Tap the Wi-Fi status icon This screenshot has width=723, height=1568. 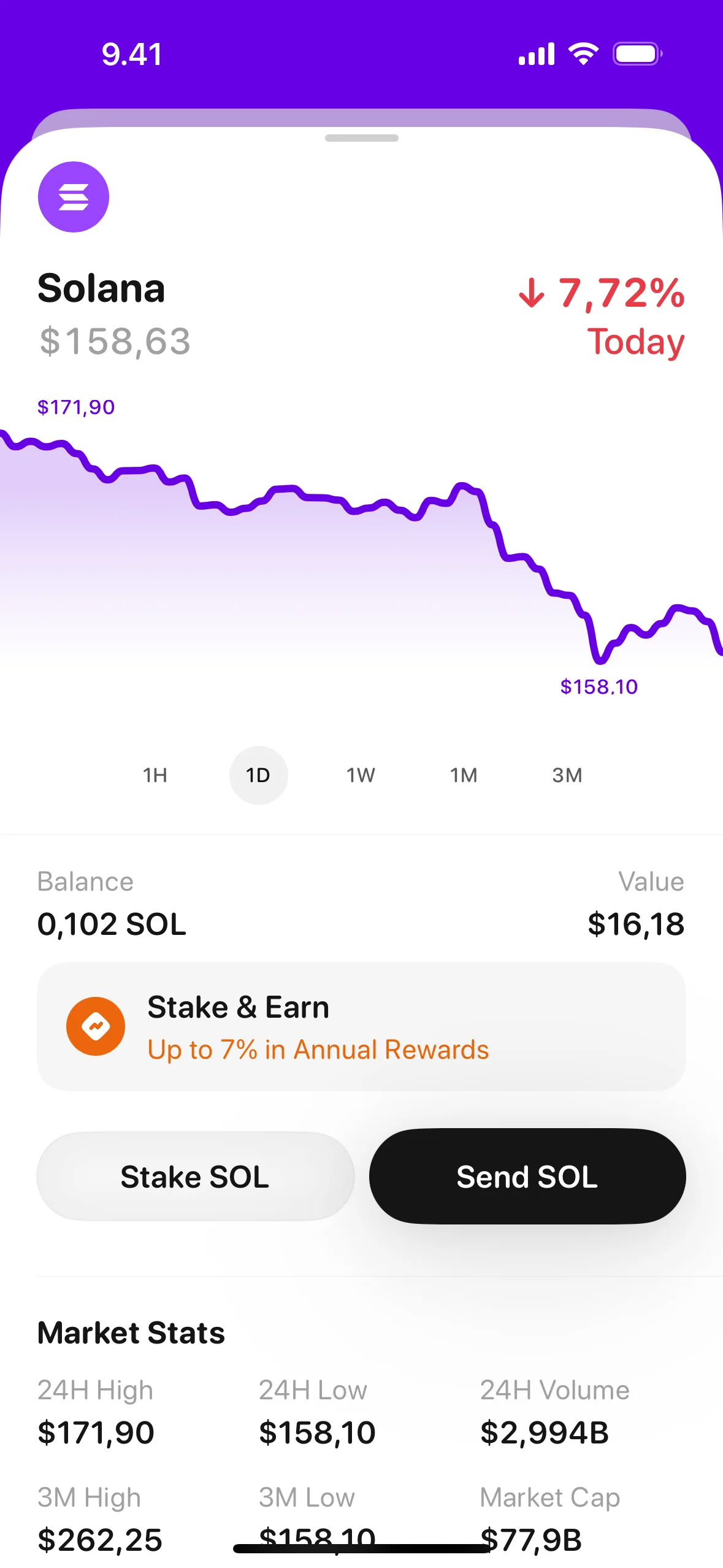[x=583, y=54]
